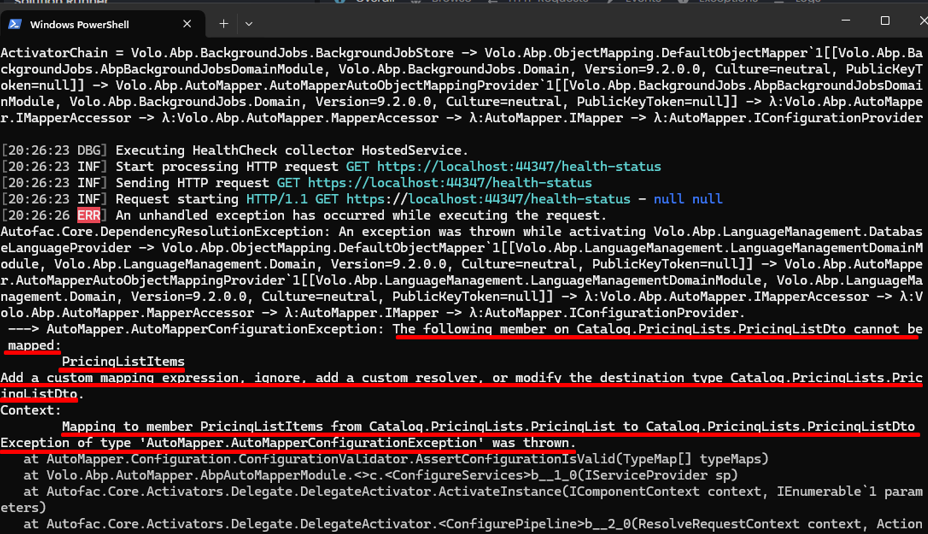The height and width of the screenshot is (534, 928).
Task: Click the standalone underlined PricingListItems line
Action: 122,361
